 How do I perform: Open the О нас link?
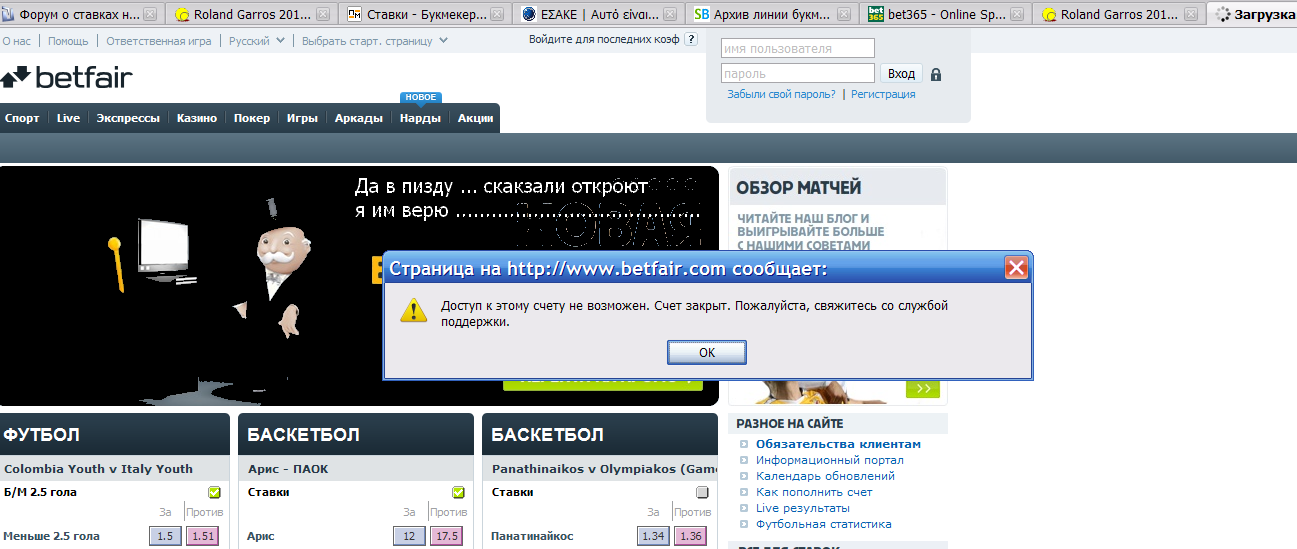[16, 41]
